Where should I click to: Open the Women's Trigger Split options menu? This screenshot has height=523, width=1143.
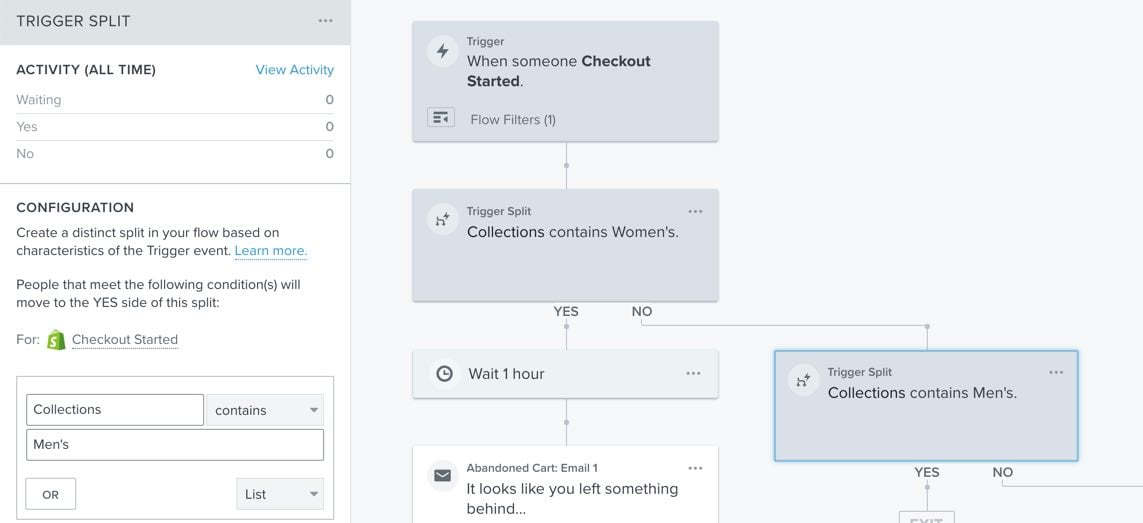point(695,212)
